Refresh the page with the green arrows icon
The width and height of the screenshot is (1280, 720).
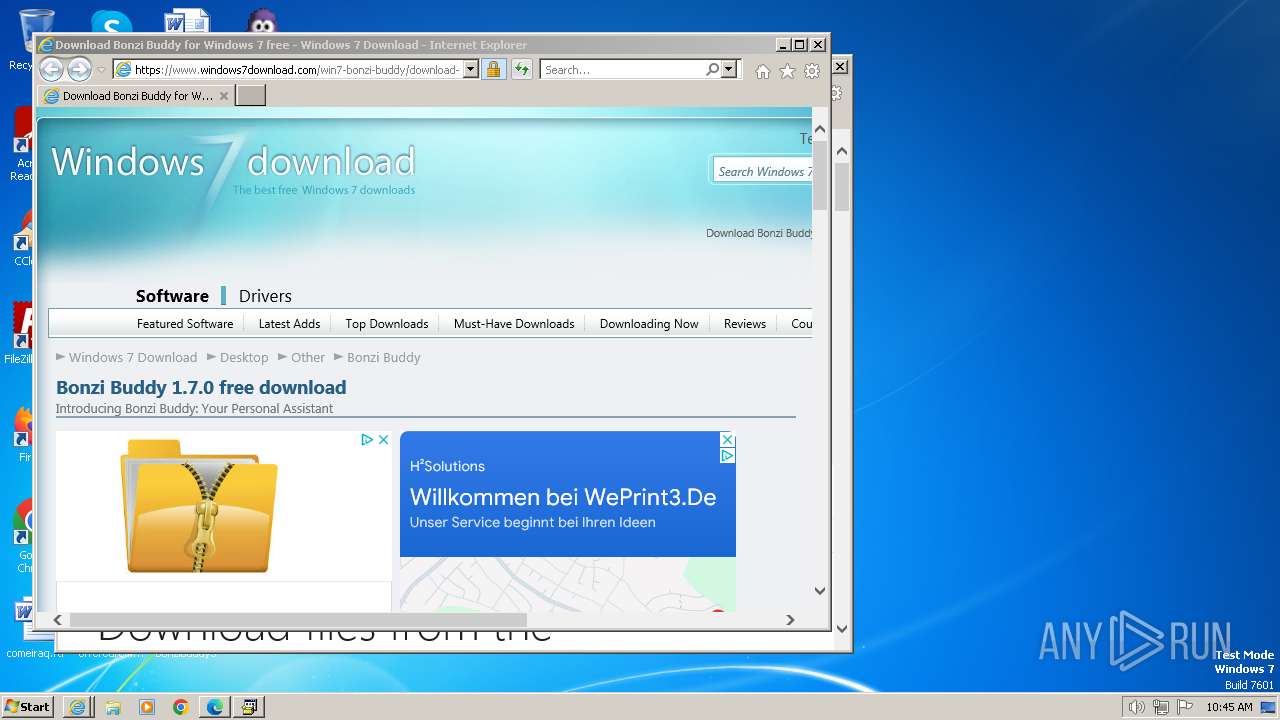pos(521,70)
